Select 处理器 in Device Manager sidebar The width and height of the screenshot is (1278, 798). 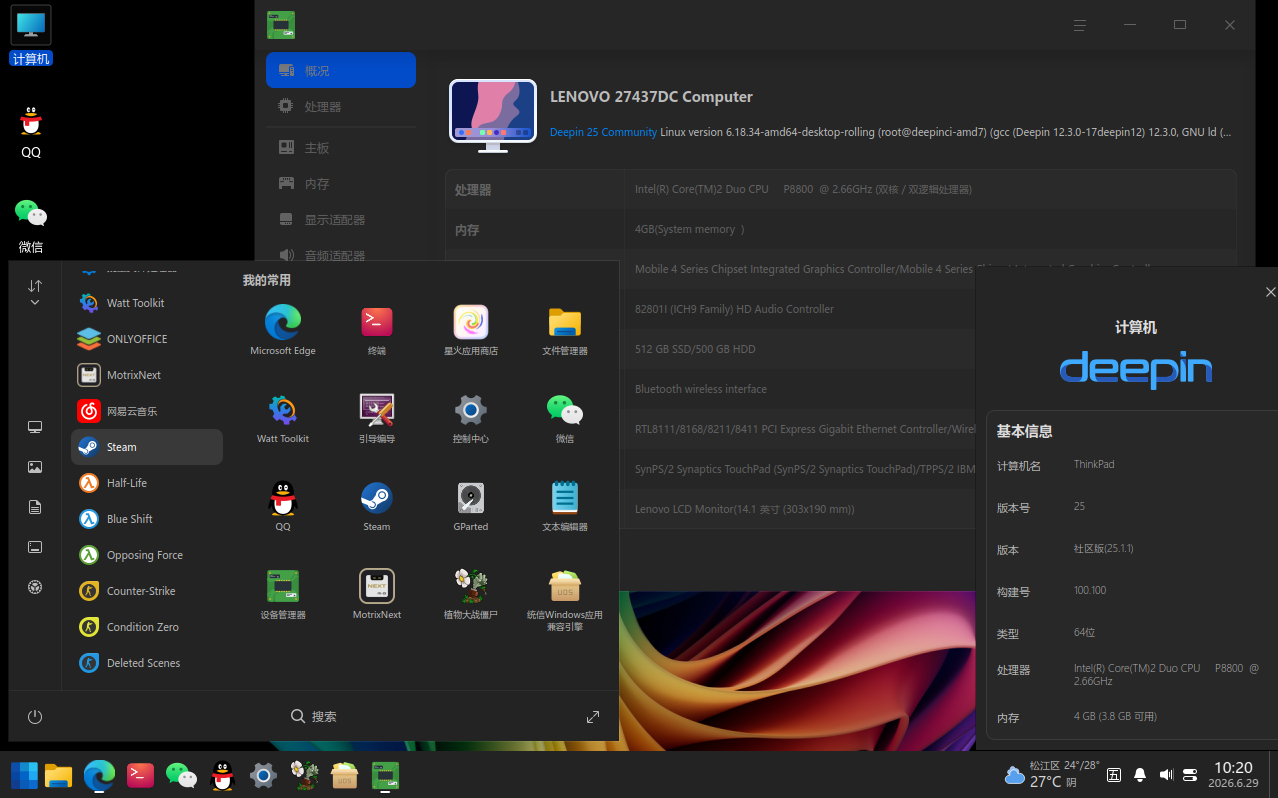341,106
